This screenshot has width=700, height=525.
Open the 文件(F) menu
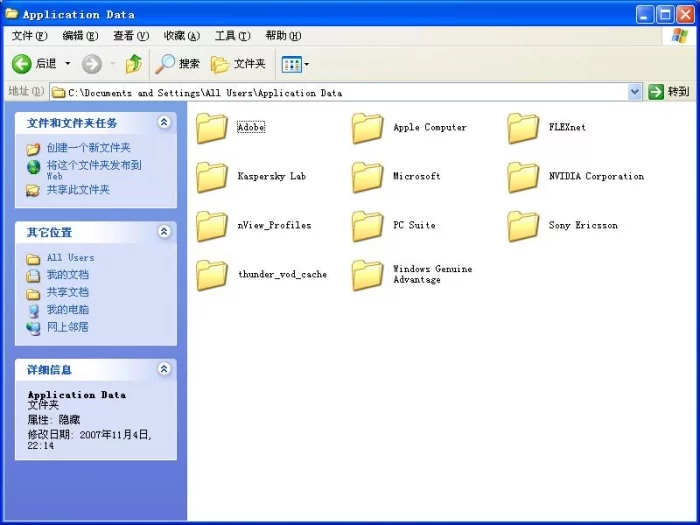29,36
